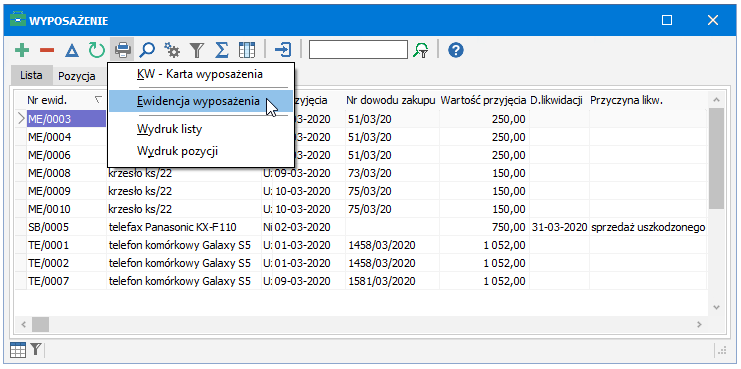Select Ewidencja wyposażenia menu entry
The image size is (741, 369).
tap(201, 101)
